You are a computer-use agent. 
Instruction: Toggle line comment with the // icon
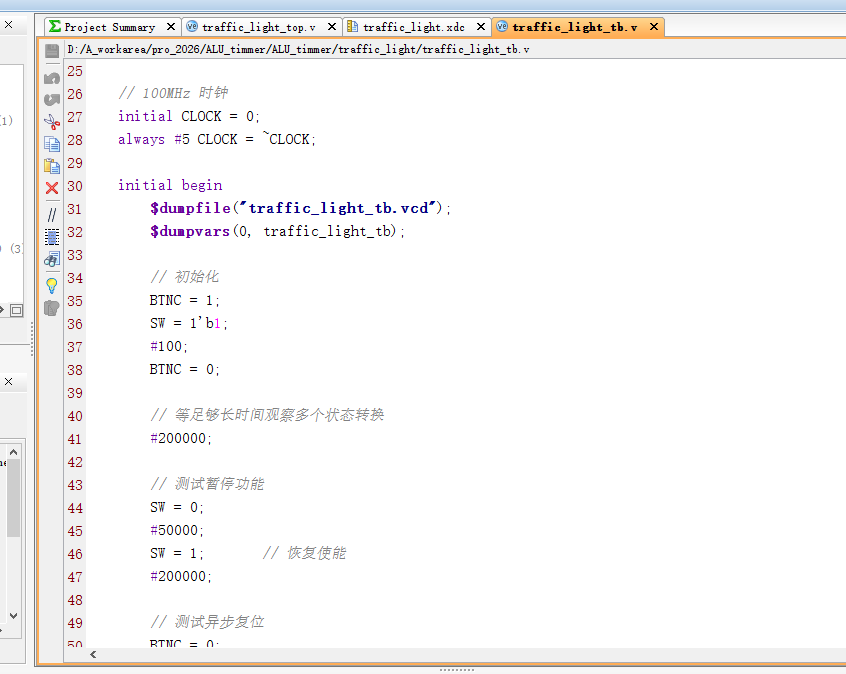(52, 215)
